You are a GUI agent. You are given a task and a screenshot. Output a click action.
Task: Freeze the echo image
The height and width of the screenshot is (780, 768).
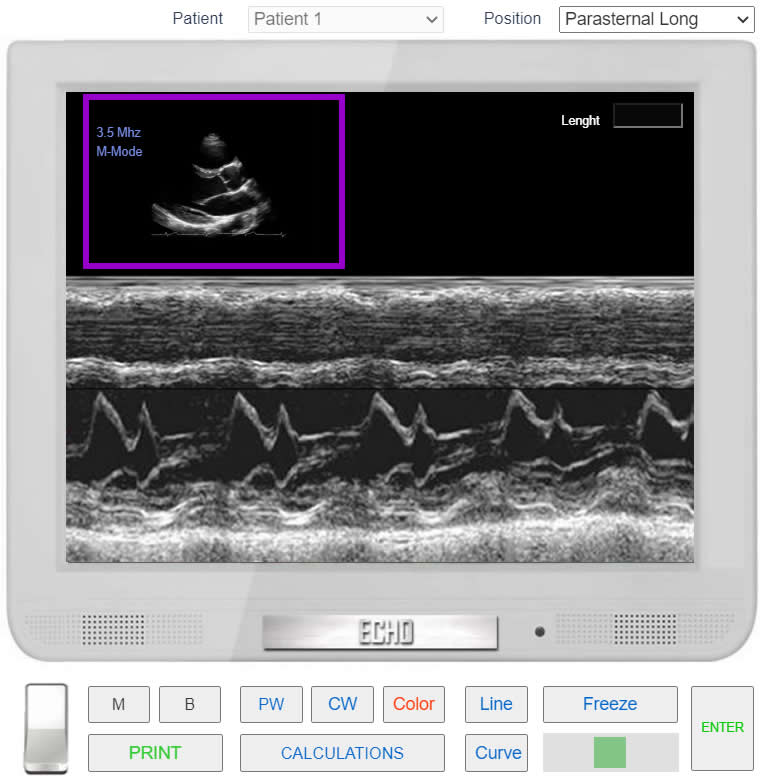[x=610, y=704]
